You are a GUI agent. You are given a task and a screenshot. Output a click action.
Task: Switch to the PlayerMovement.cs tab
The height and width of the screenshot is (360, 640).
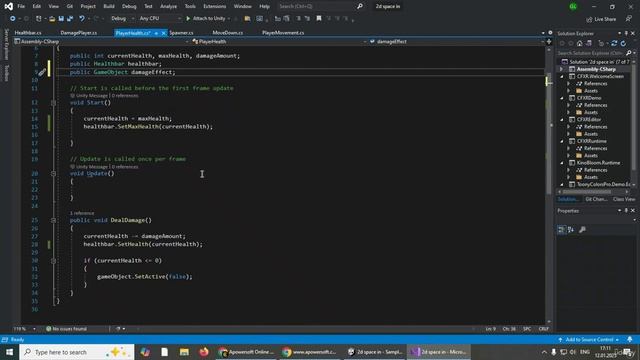click(x=283, y=33)
